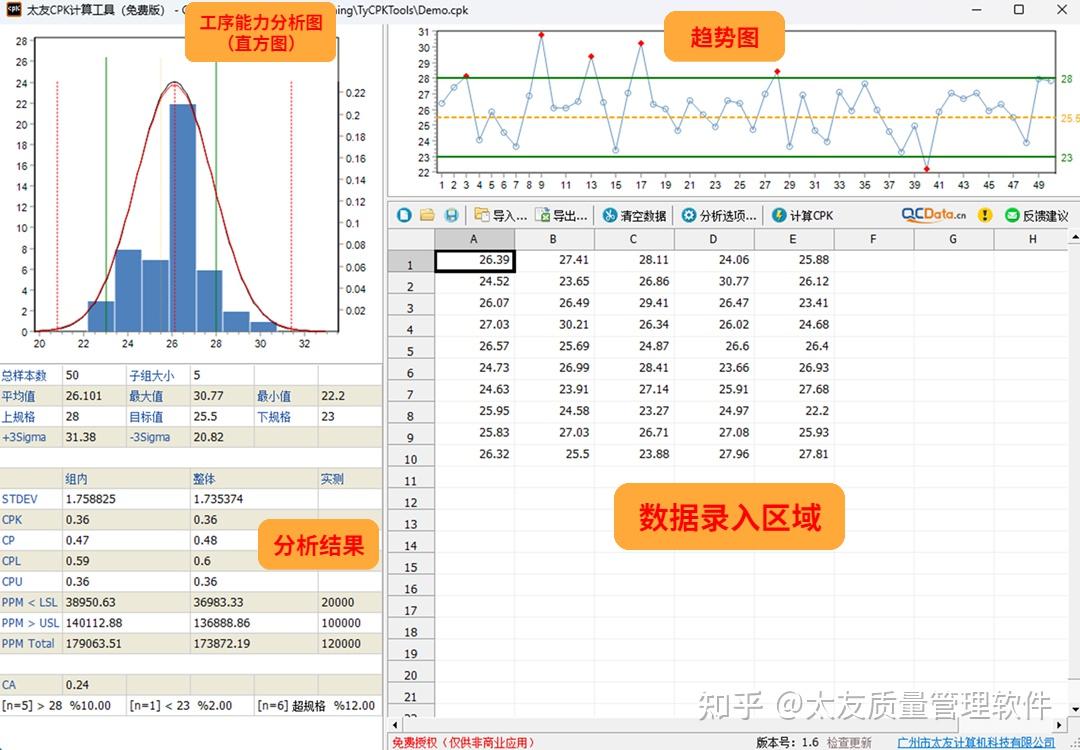Image resolution: width=1080 pixels, height=750 pixels.
Task: Click the CPK app icon in title bar
Action: (x=12, y=9)
